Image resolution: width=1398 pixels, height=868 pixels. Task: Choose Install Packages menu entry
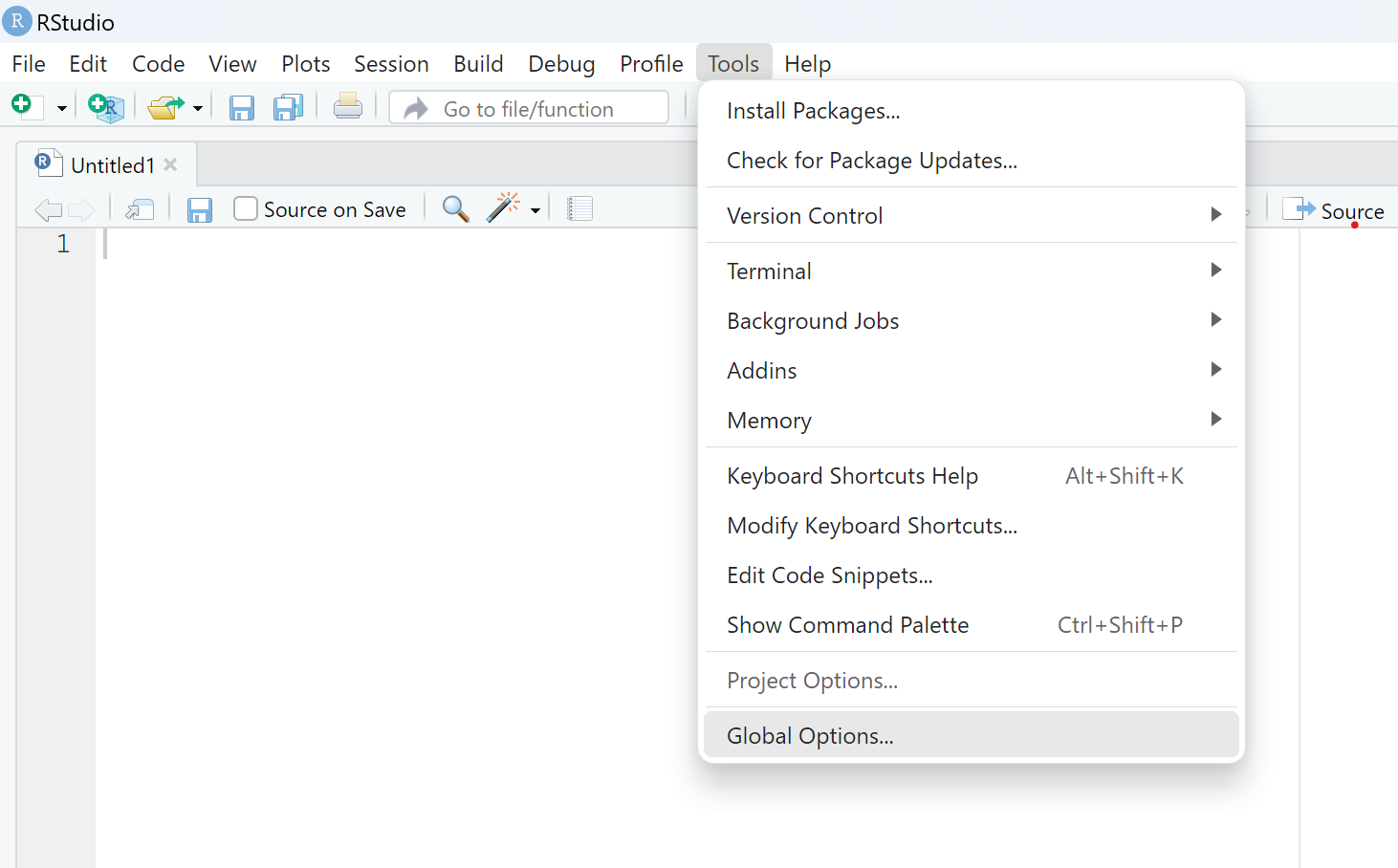[813, 111]
